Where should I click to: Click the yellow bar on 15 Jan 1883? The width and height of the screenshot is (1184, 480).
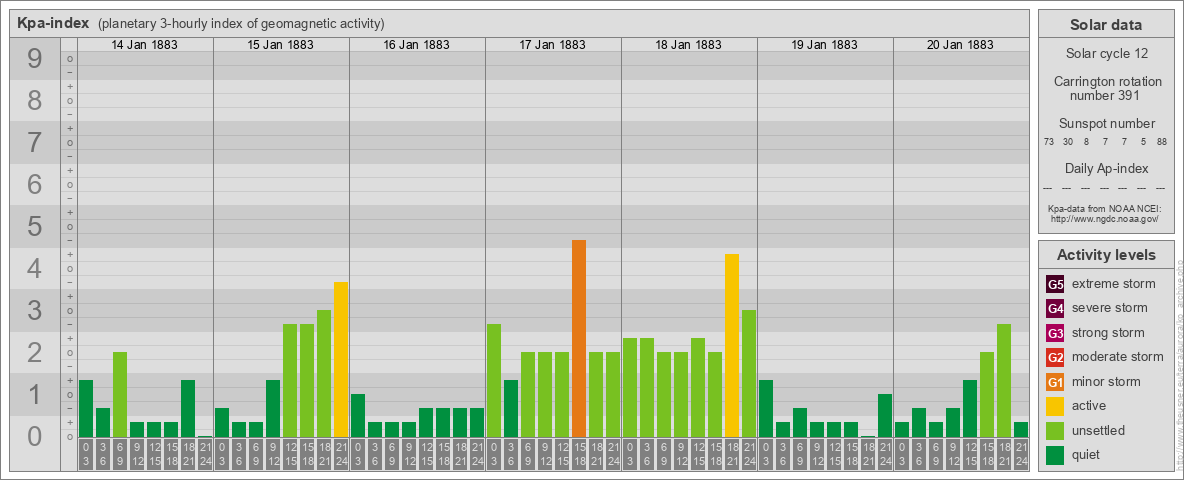coord(341,360)
